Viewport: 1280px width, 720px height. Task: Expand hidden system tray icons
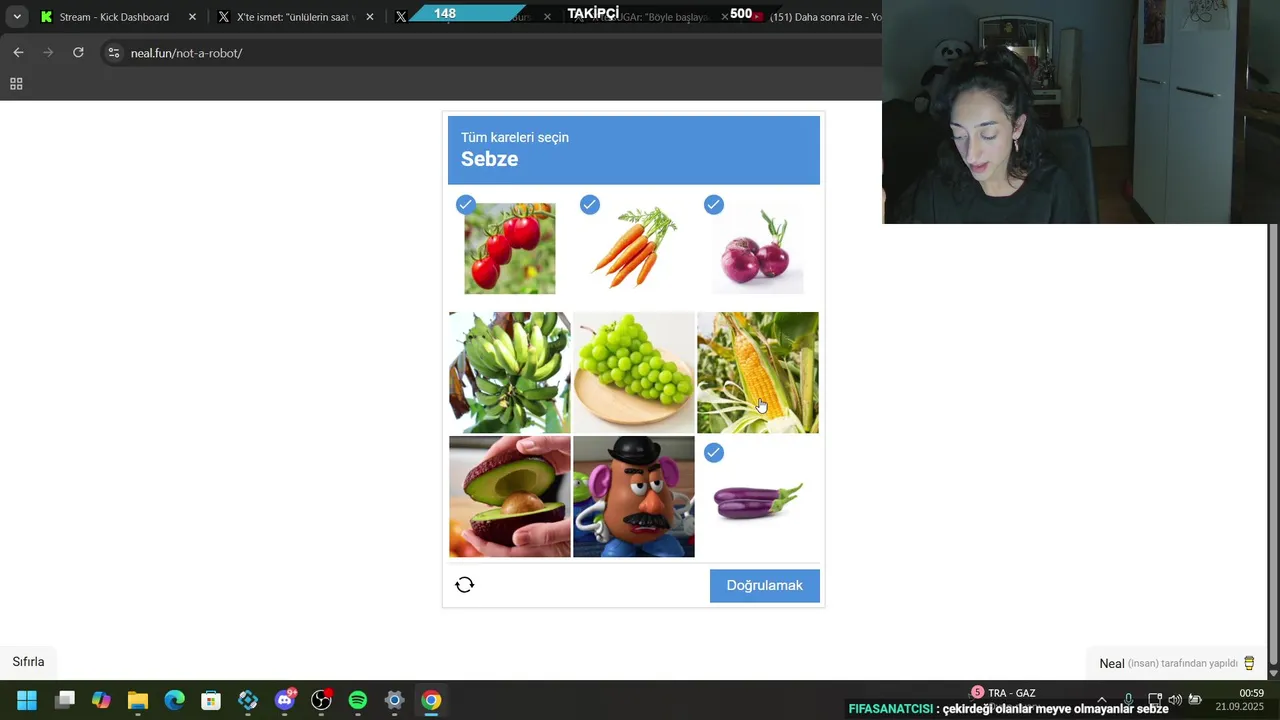pos(1102,700)
